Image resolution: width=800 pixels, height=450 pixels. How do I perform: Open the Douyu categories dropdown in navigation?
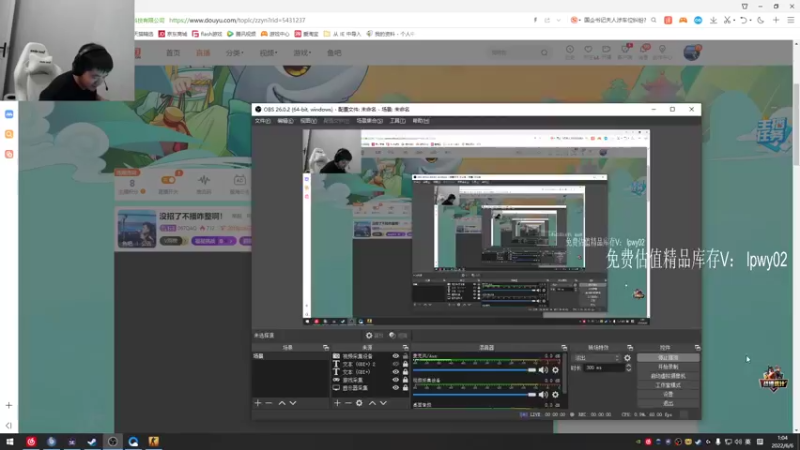pyautogui.click(x=235, y=53)
